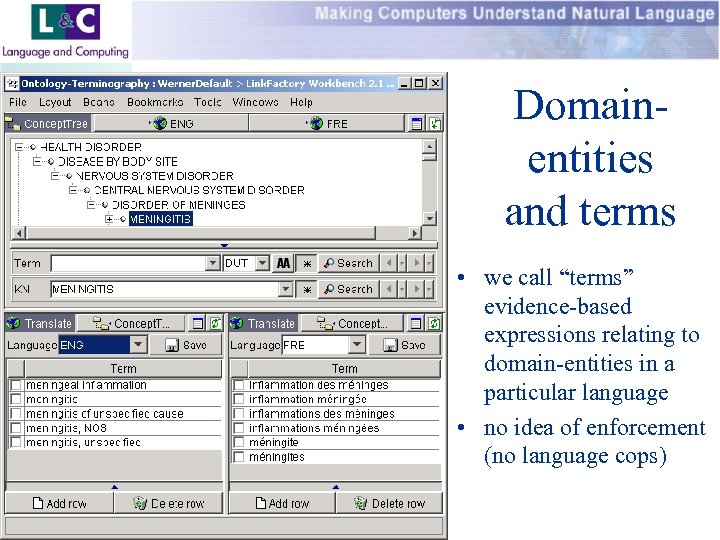Click layout icon in left Translate panel
The image size is (720, 540).
click(198, 323)
